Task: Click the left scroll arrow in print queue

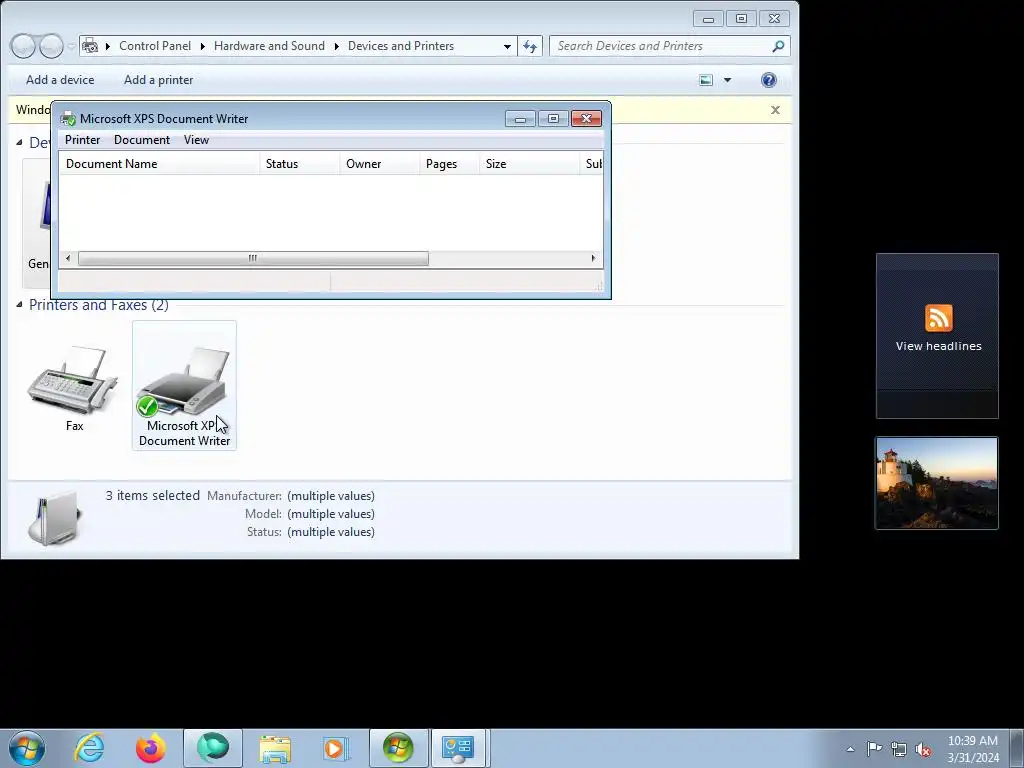Action: [68, 259]
